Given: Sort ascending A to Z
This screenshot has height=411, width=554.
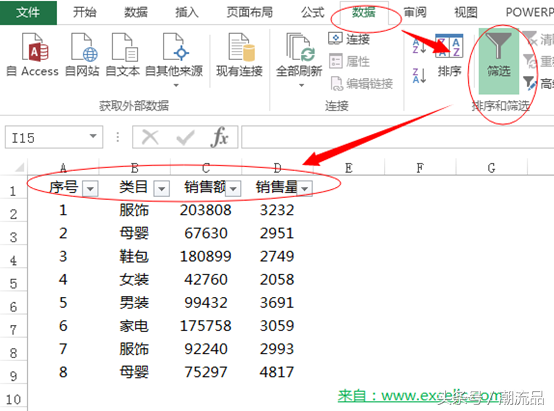Looking at the screenshot, I should coord(419,46).
